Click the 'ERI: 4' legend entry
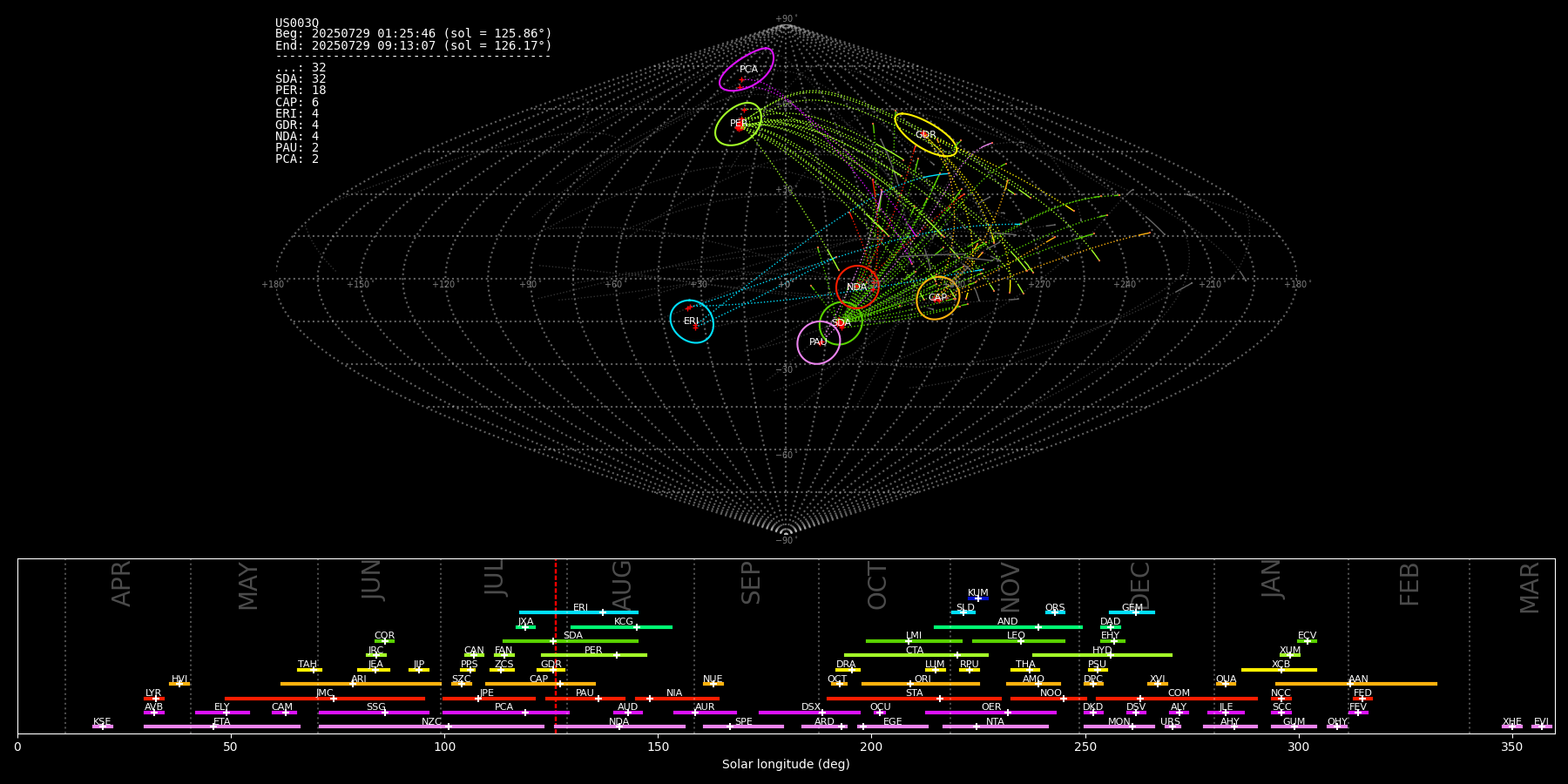 pos(297,114)
